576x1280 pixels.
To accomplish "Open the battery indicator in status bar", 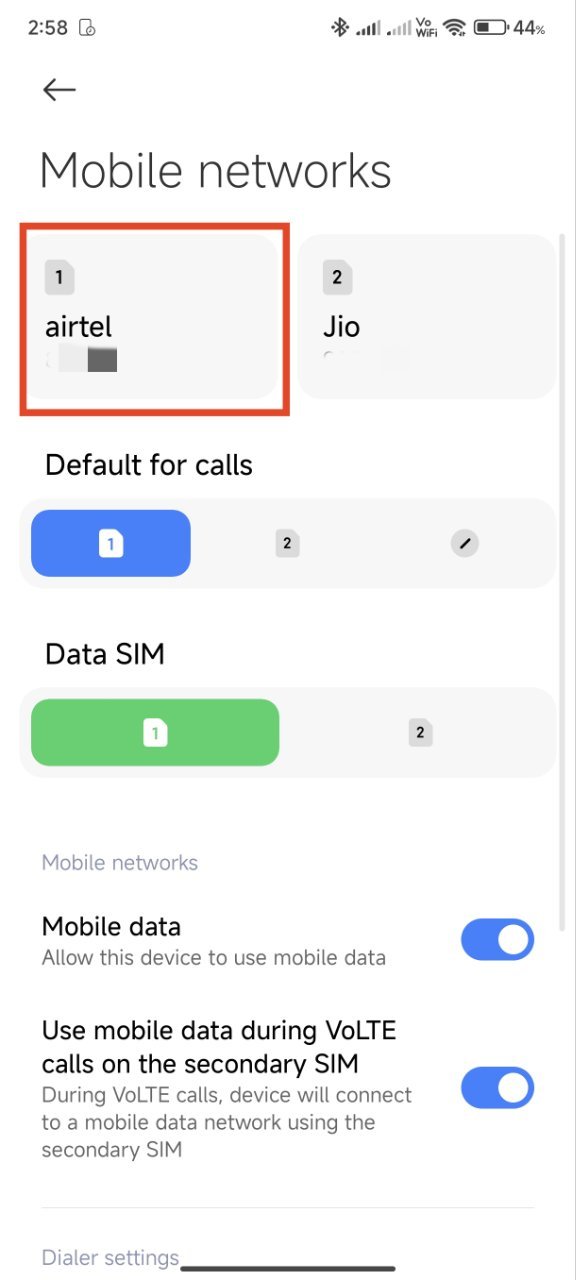I will pos(489,27).
